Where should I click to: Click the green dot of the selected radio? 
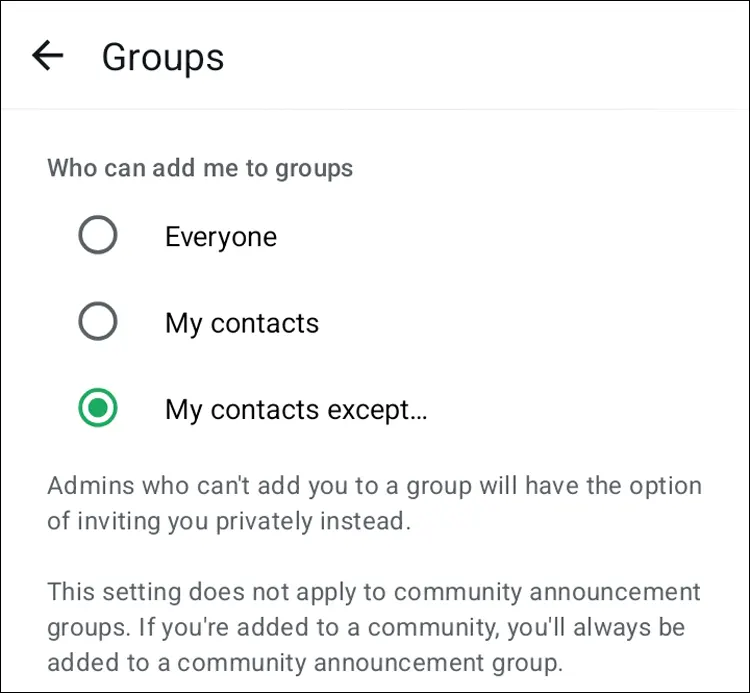[98, 408]
